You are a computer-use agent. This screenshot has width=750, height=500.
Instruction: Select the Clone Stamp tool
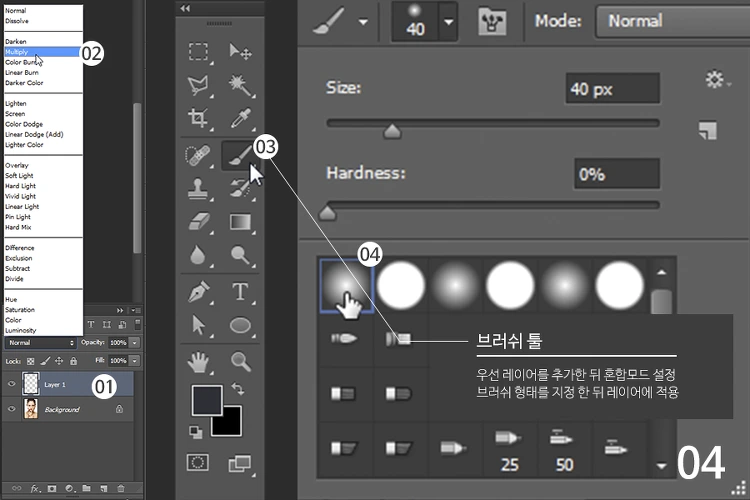click(x=198, y=189)
